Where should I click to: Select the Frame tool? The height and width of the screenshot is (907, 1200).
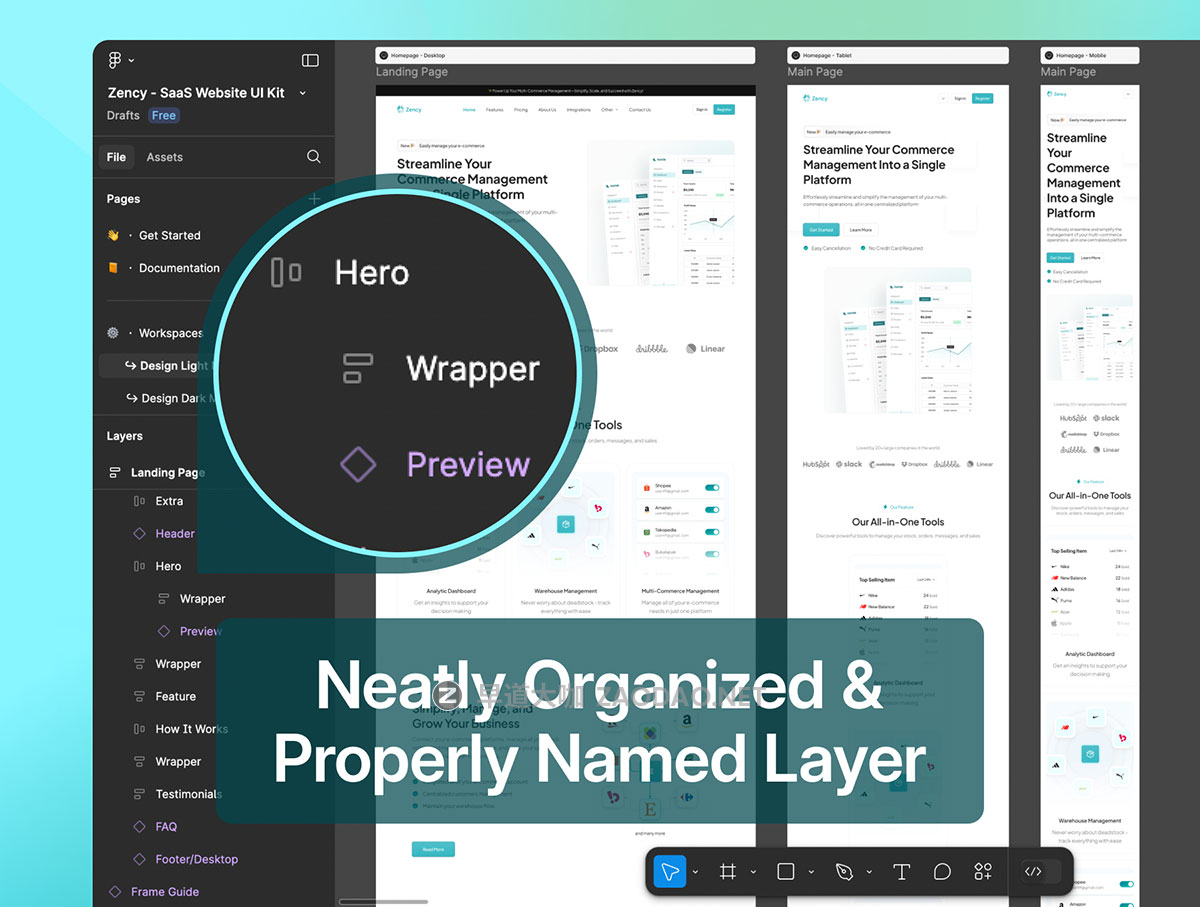click(728, 872)
